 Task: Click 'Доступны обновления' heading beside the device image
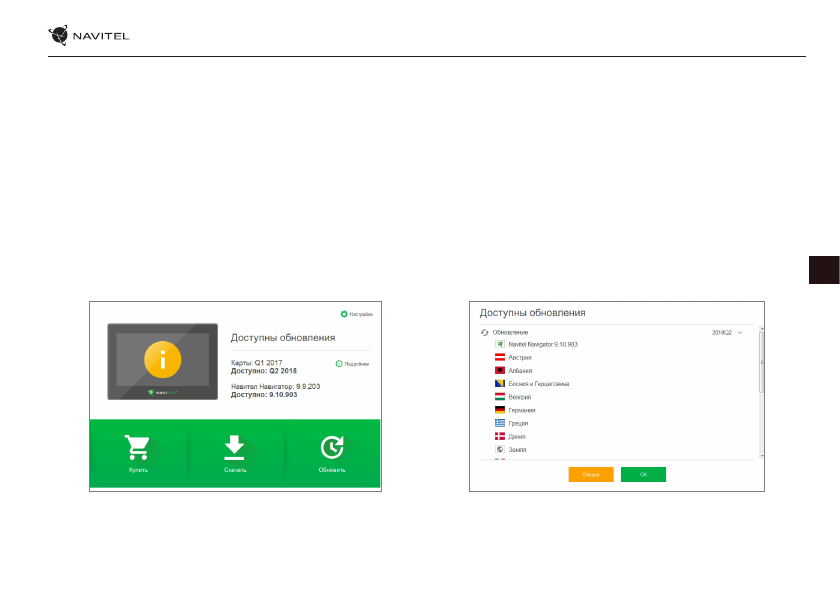click(283, 338)
